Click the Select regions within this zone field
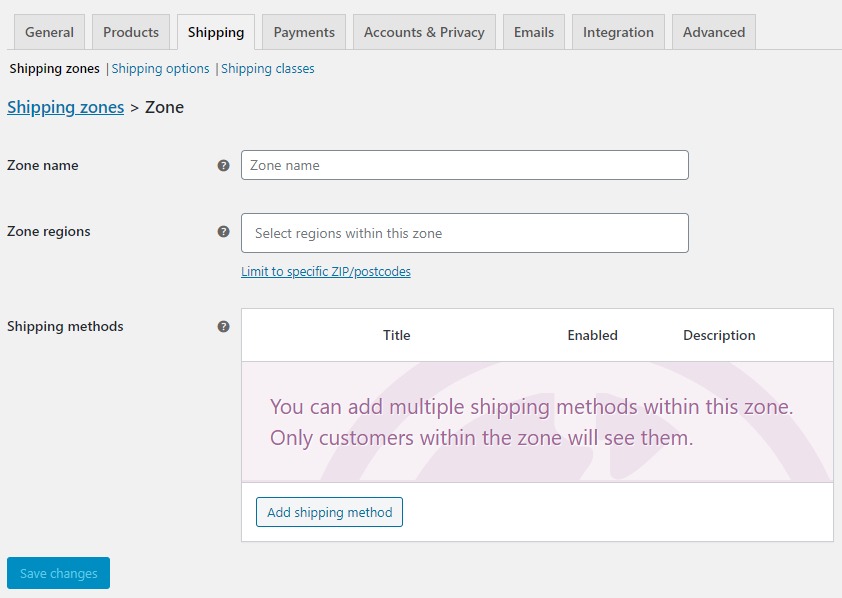Screen dimensions: 842x598 click(x=463, y=232)
